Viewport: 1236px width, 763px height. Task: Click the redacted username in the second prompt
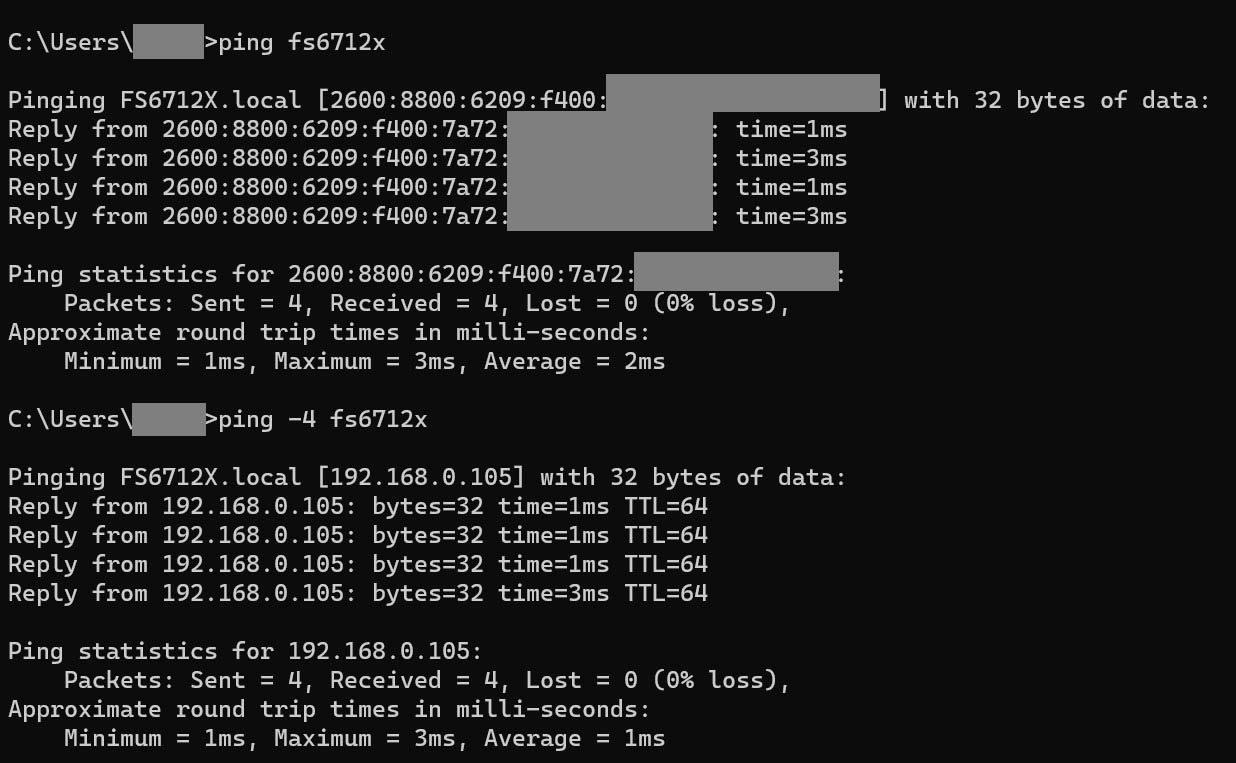[x=168, y=419]
